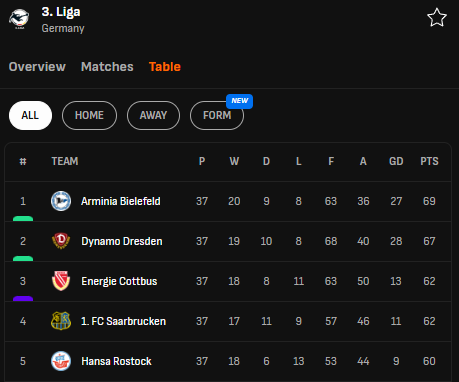Open the Matches tab

(107, 67)
